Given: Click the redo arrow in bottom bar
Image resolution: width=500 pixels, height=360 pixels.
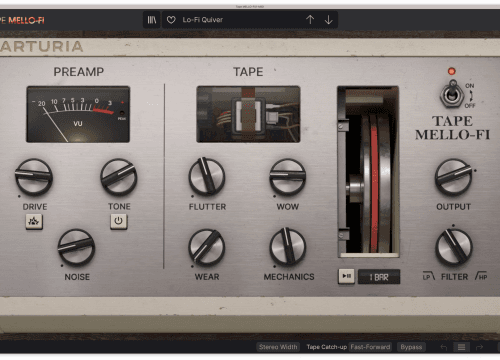Looking at the screenshot, I should [x=479, y=347].
